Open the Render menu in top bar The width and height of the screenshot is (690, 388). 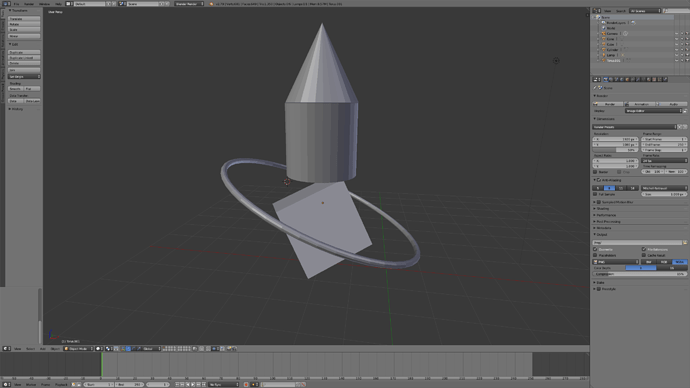click(29, 4)
